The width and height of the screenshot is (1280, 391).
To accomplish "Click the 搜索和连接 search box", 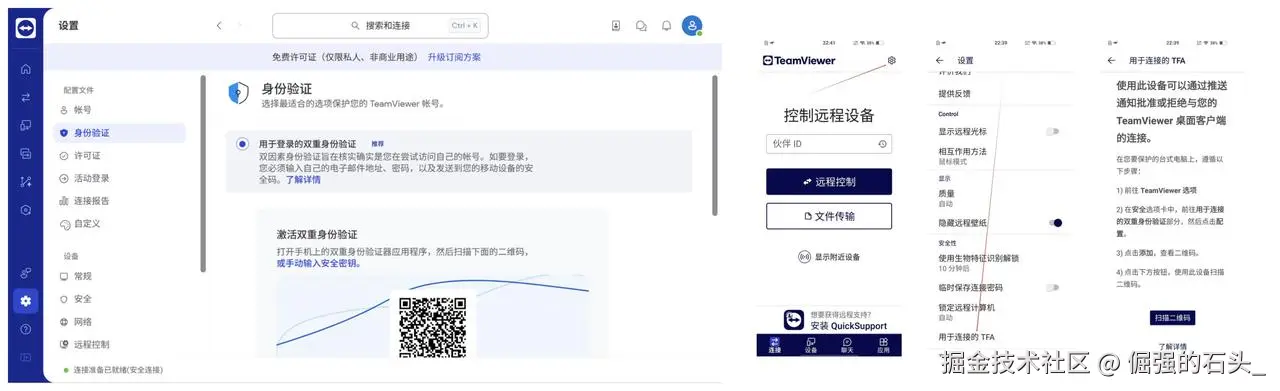I will pos(380,26).
